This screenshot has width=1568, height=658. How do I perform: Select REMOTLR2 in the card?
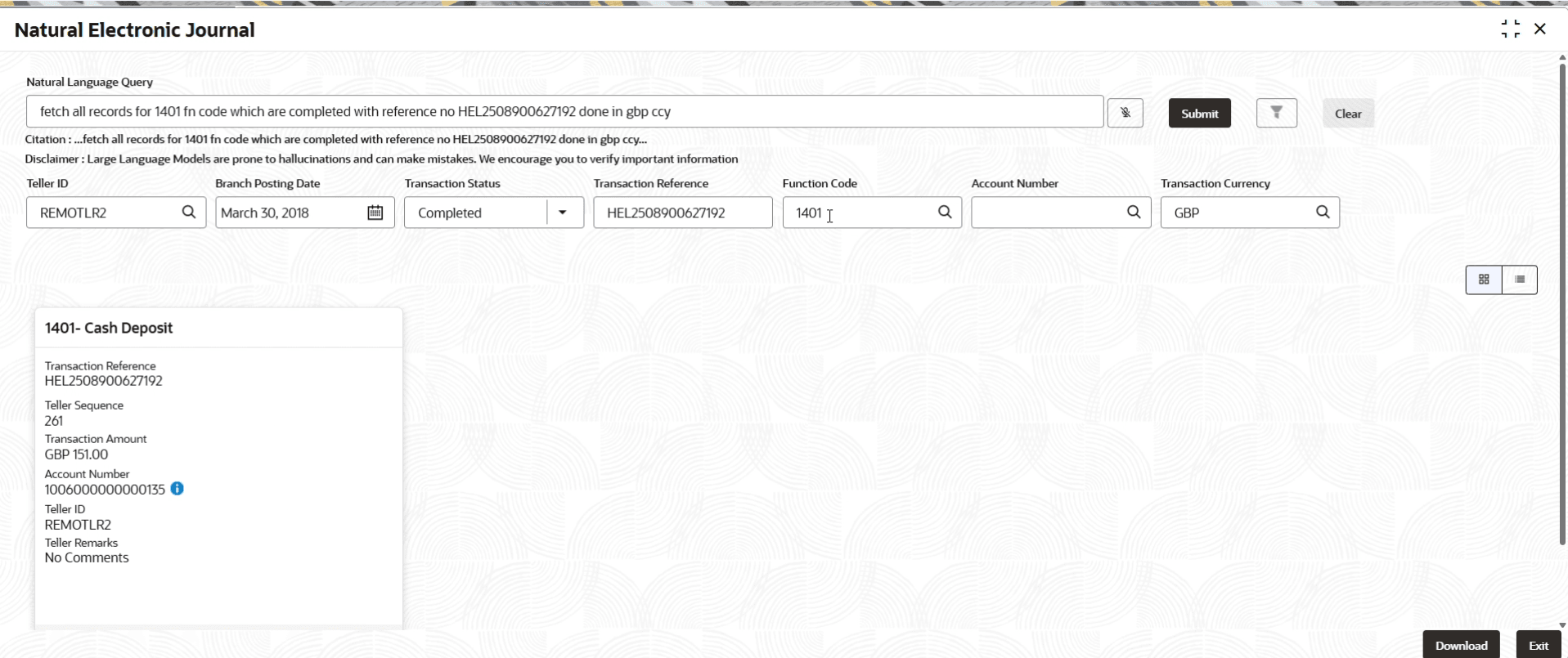click(x=78, y=525)
